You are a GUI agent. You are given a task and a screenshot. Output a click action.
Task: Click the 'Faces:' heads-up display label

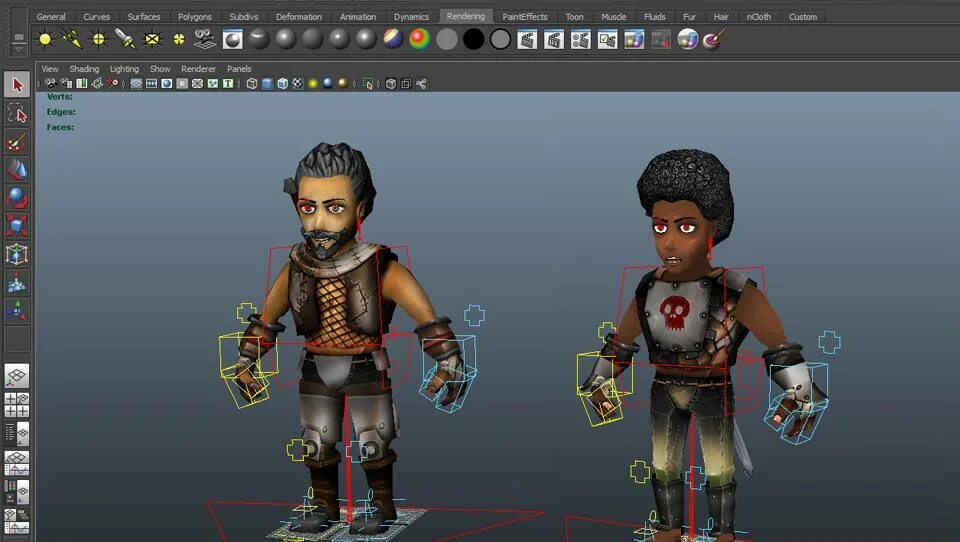pos(60,127)
